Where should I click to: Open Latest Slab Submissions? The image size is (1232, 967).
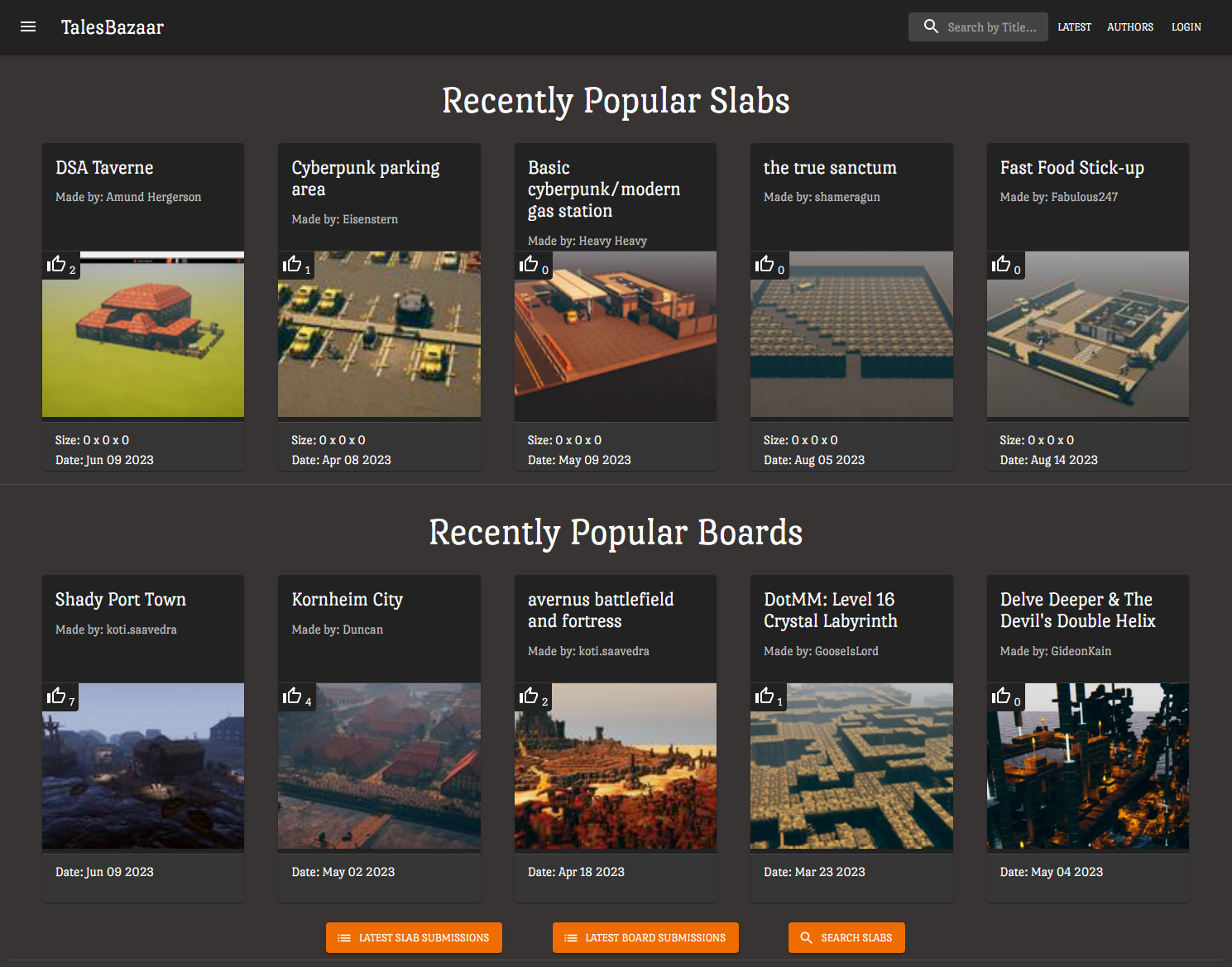click(414, 937)
